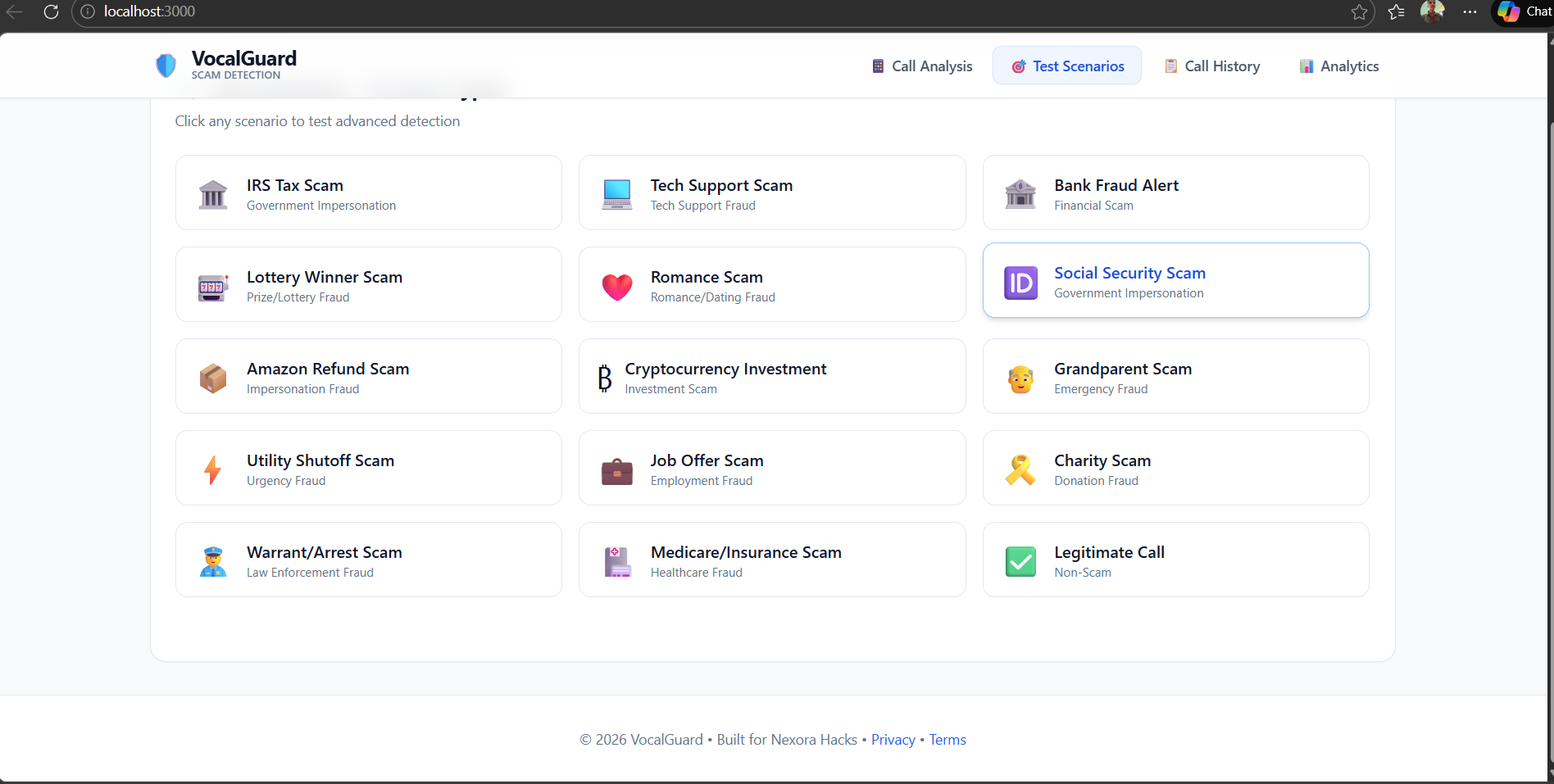
Task: Click the Tech Support Scam laptop icon
Action: [617, 194]
